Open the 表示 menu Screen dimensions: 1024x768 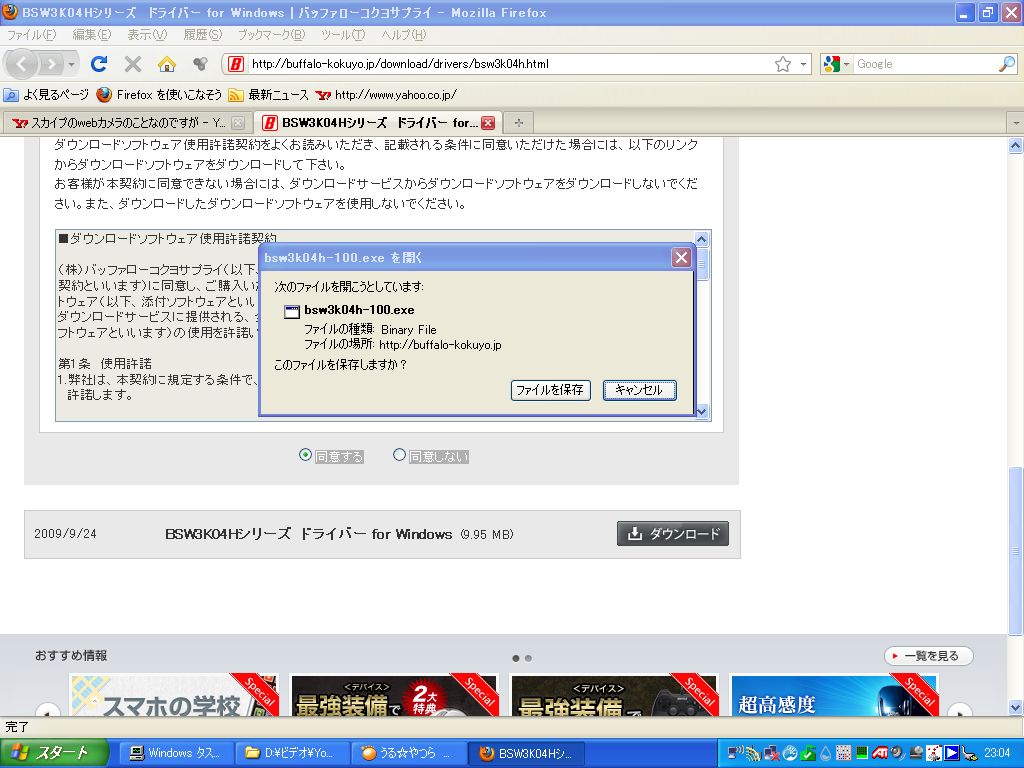pos(147,35)
